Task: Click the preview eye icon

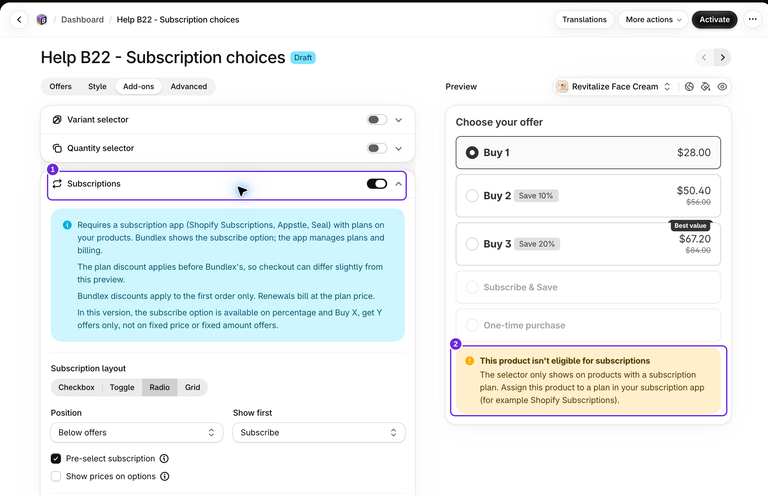Action: coord(722,87)
